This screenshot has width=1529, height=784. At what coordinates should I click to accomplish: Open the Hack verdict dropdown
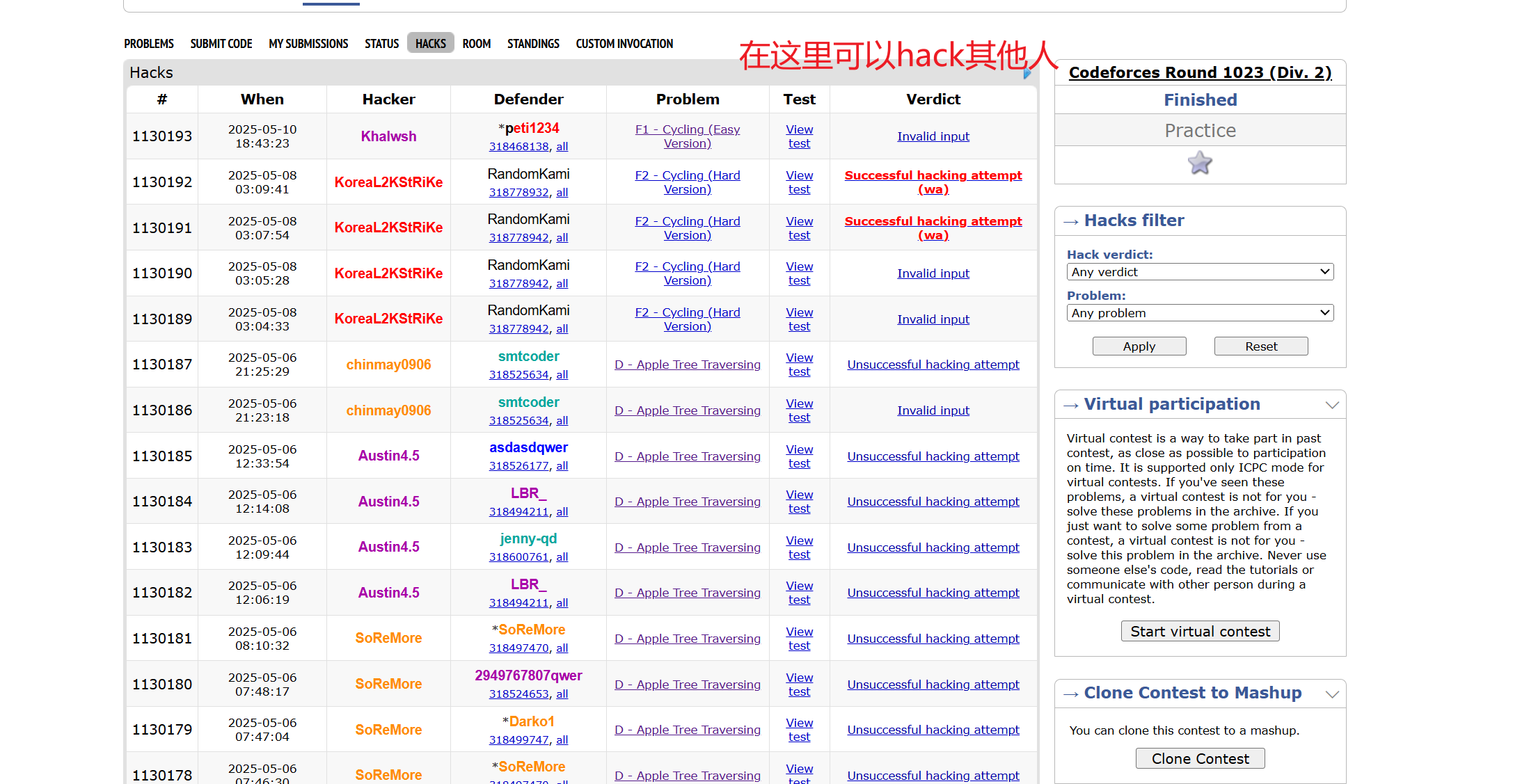[x=1199, y=271]
